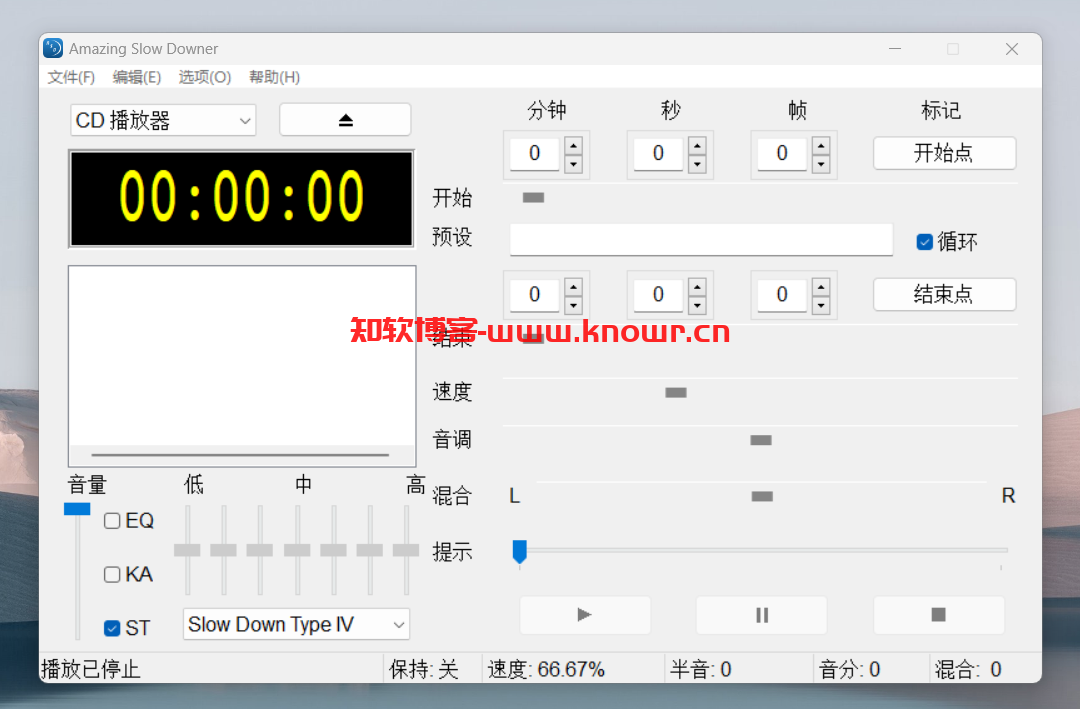Open the Slow Down Type IV dropdown
Image resolution: width=1080 pixels, height=709 pixels.
coord(296,624)
